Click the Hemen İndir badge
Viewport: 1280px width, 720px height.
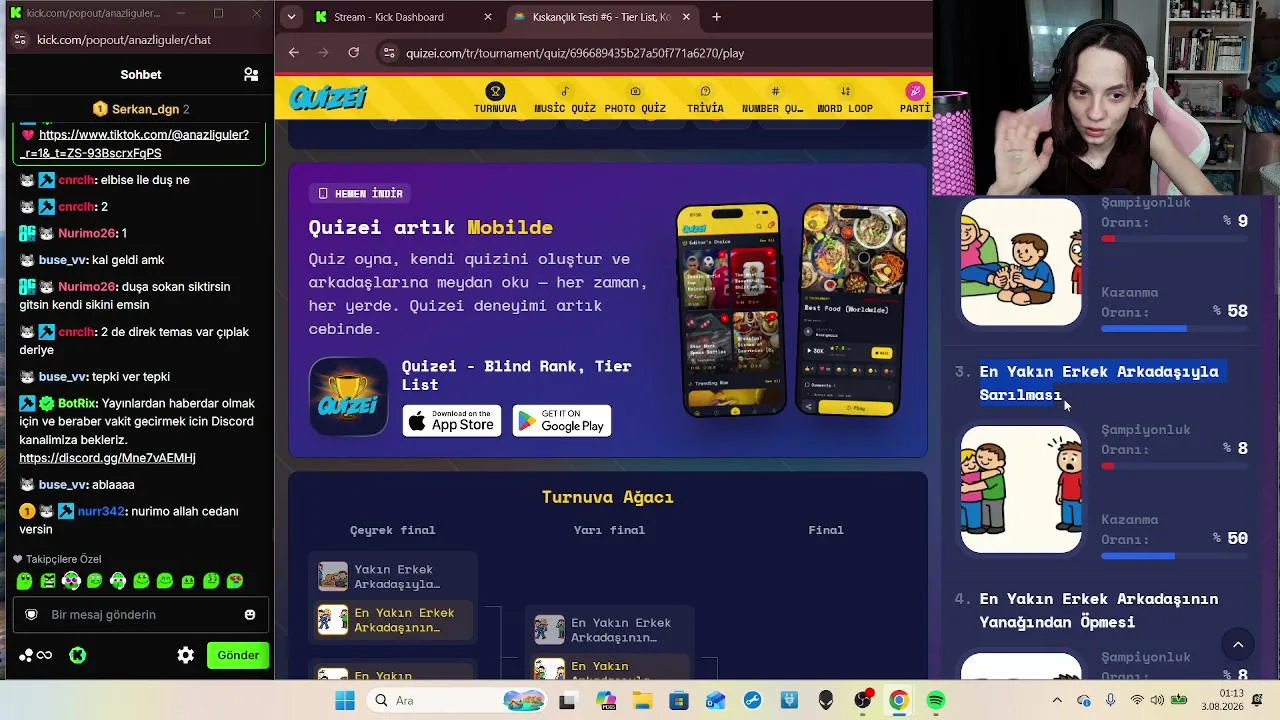(x=361, y=193)
